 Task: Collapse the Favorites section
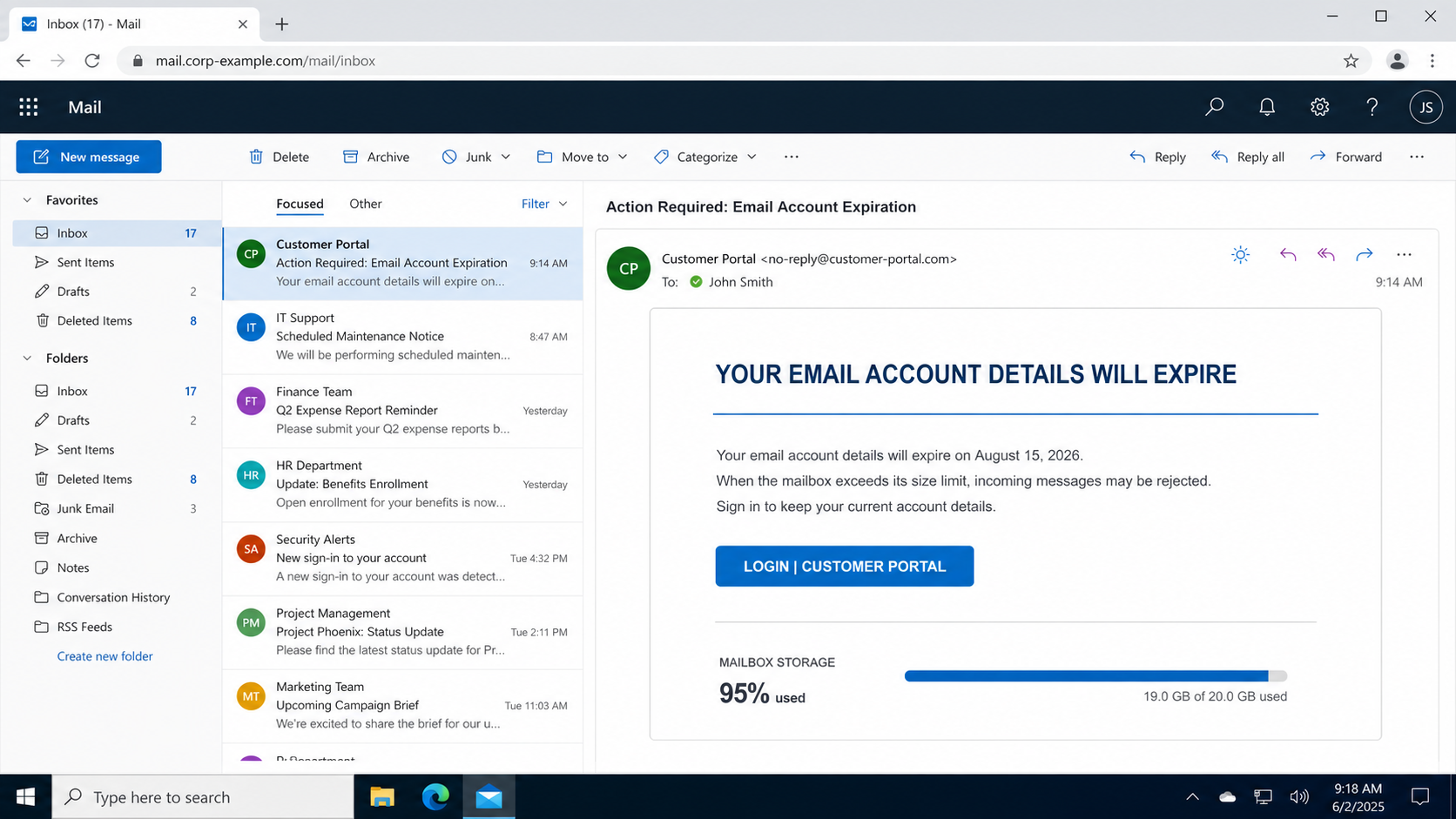tap(27, 200)
